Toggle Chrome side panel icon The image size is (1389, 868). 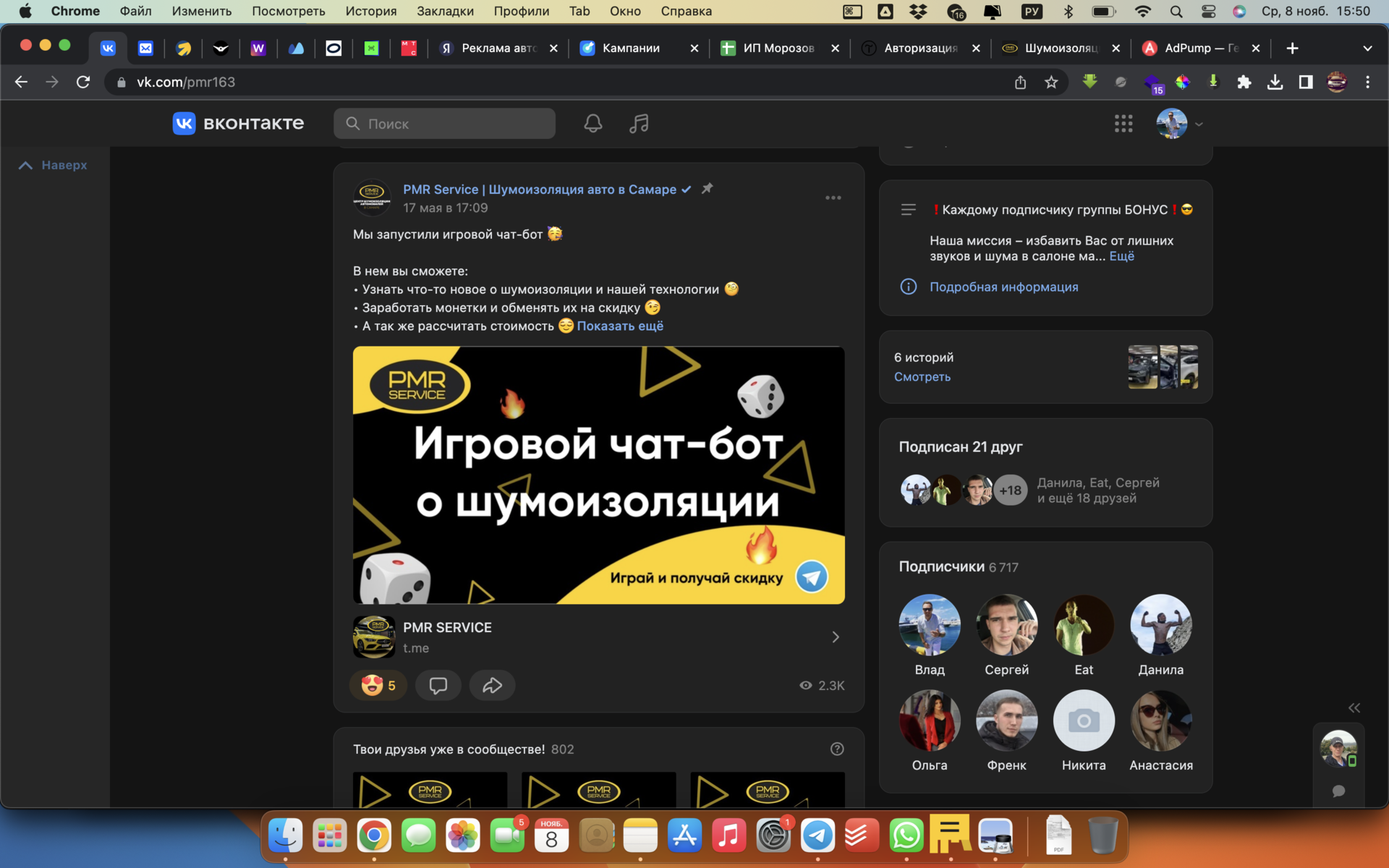pyautogui.click(x=1306, y=82)
